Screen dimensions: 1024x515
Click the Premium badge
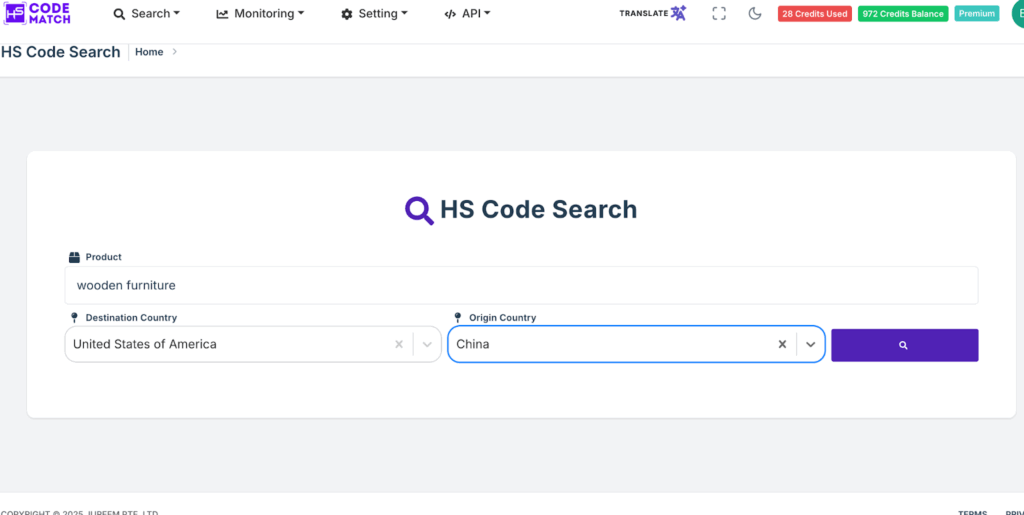coord(976,14)
